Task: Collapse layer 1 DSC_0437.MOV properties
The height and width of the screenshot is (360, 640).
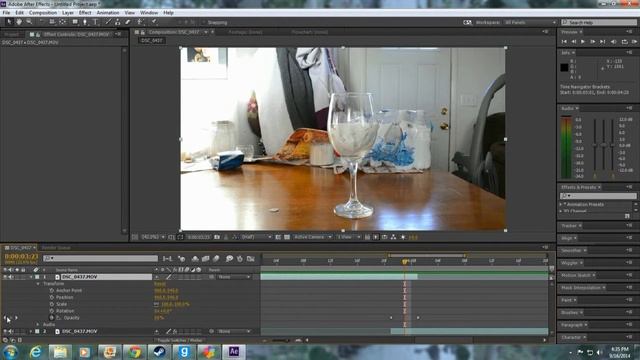Action: (31, 277)
